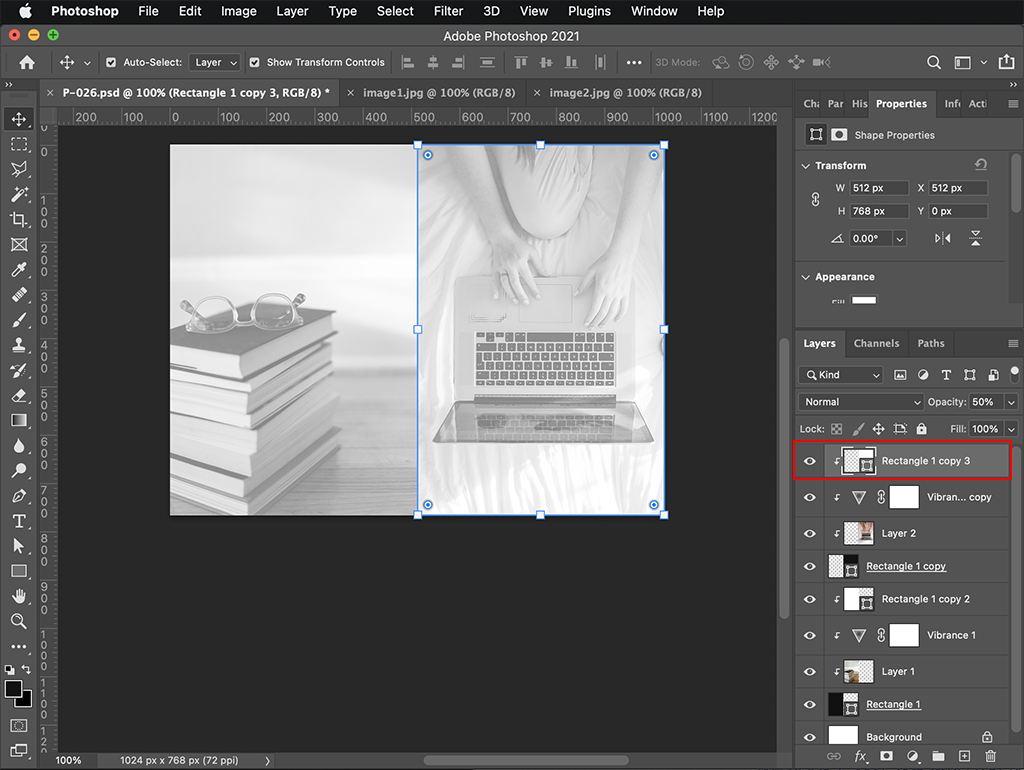1024x770 pixels.
Task: Open the Kind filter dropdown
Action: (x=841, y=375)
